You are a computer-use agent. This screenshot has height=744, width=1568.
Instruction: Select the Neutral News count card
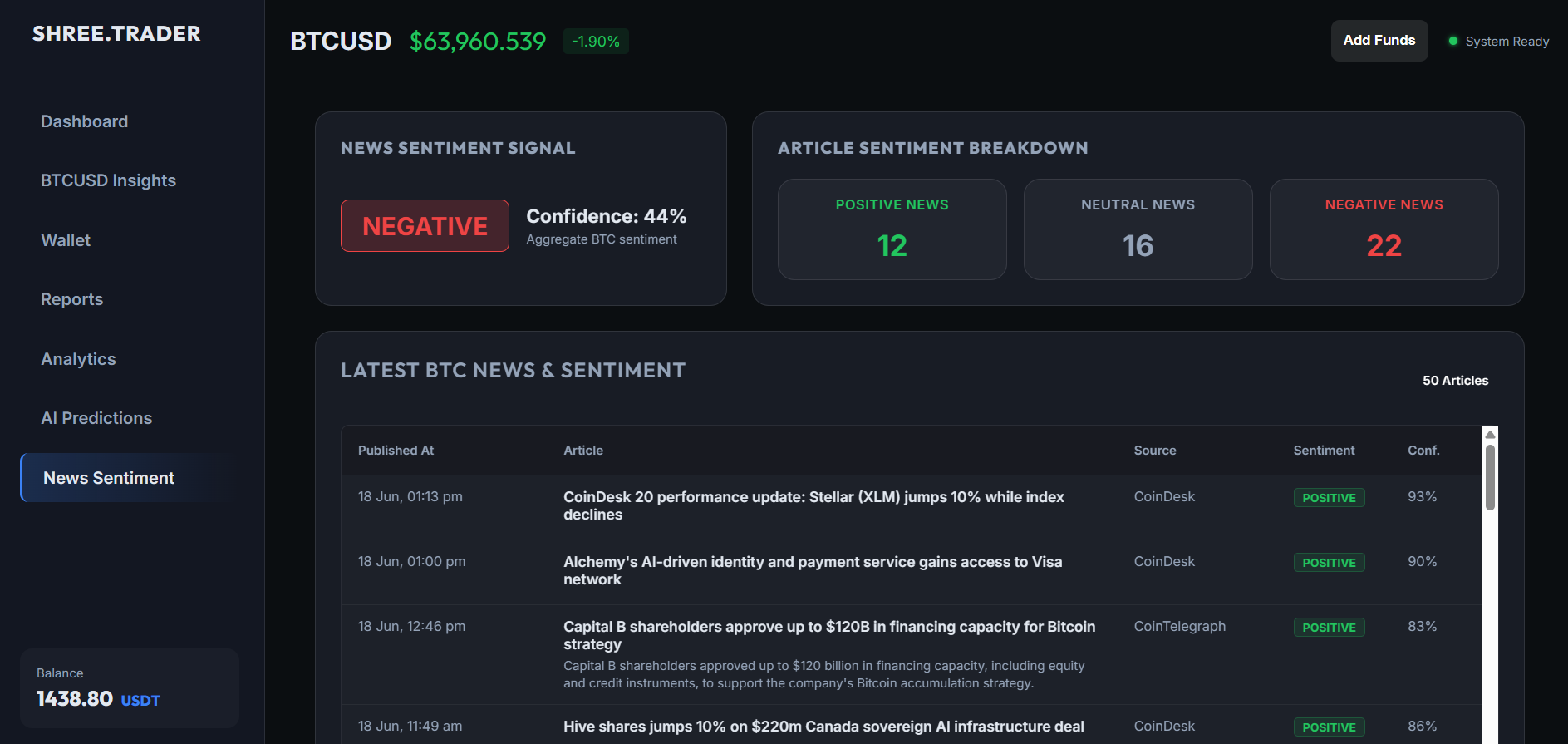click(x=1138, y=229)
